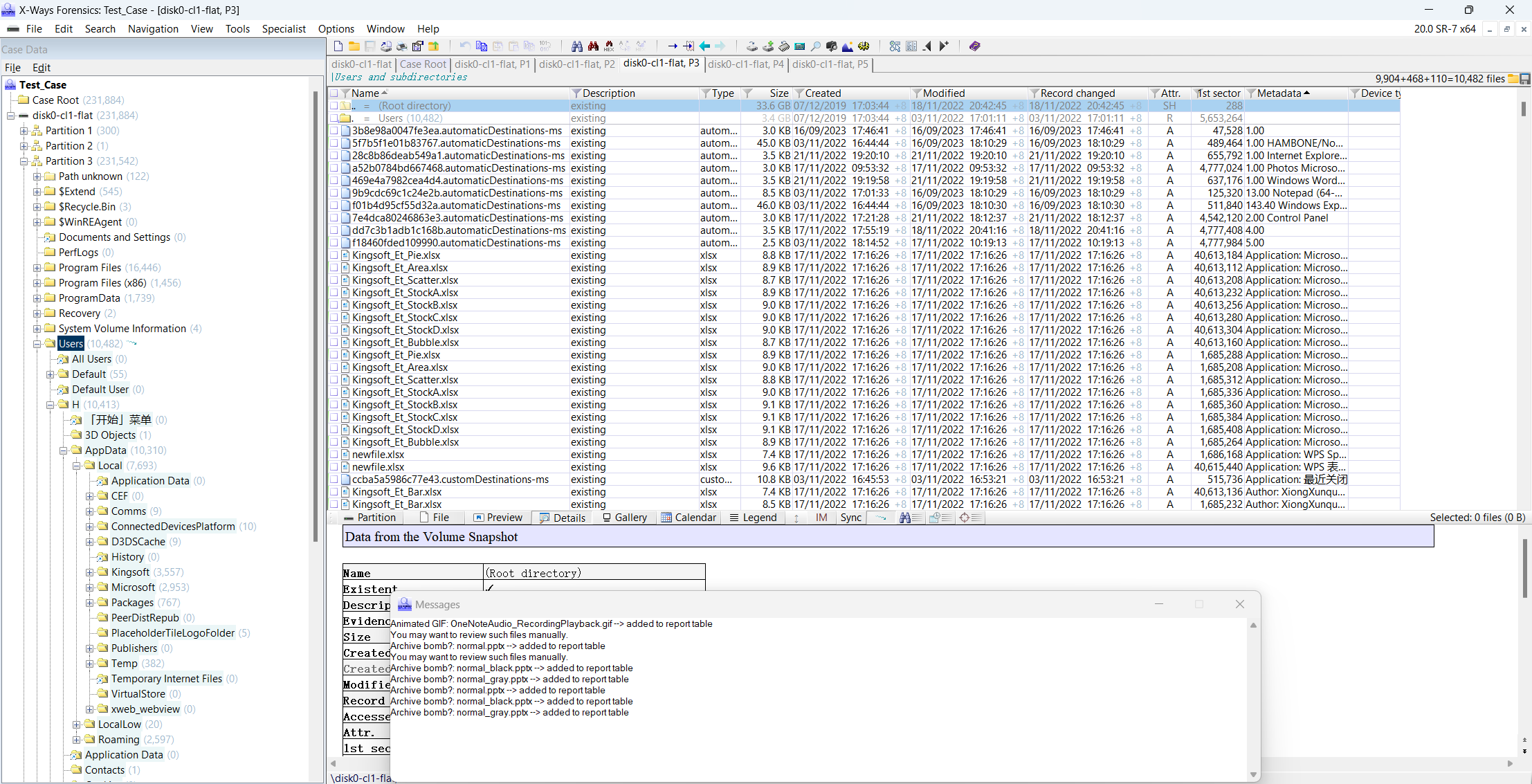Tick checkbox for dd7c3b1adb1c168b.automaticDestinations-ms
This screenshot has height=784, width=1532.
click(334, 230)
